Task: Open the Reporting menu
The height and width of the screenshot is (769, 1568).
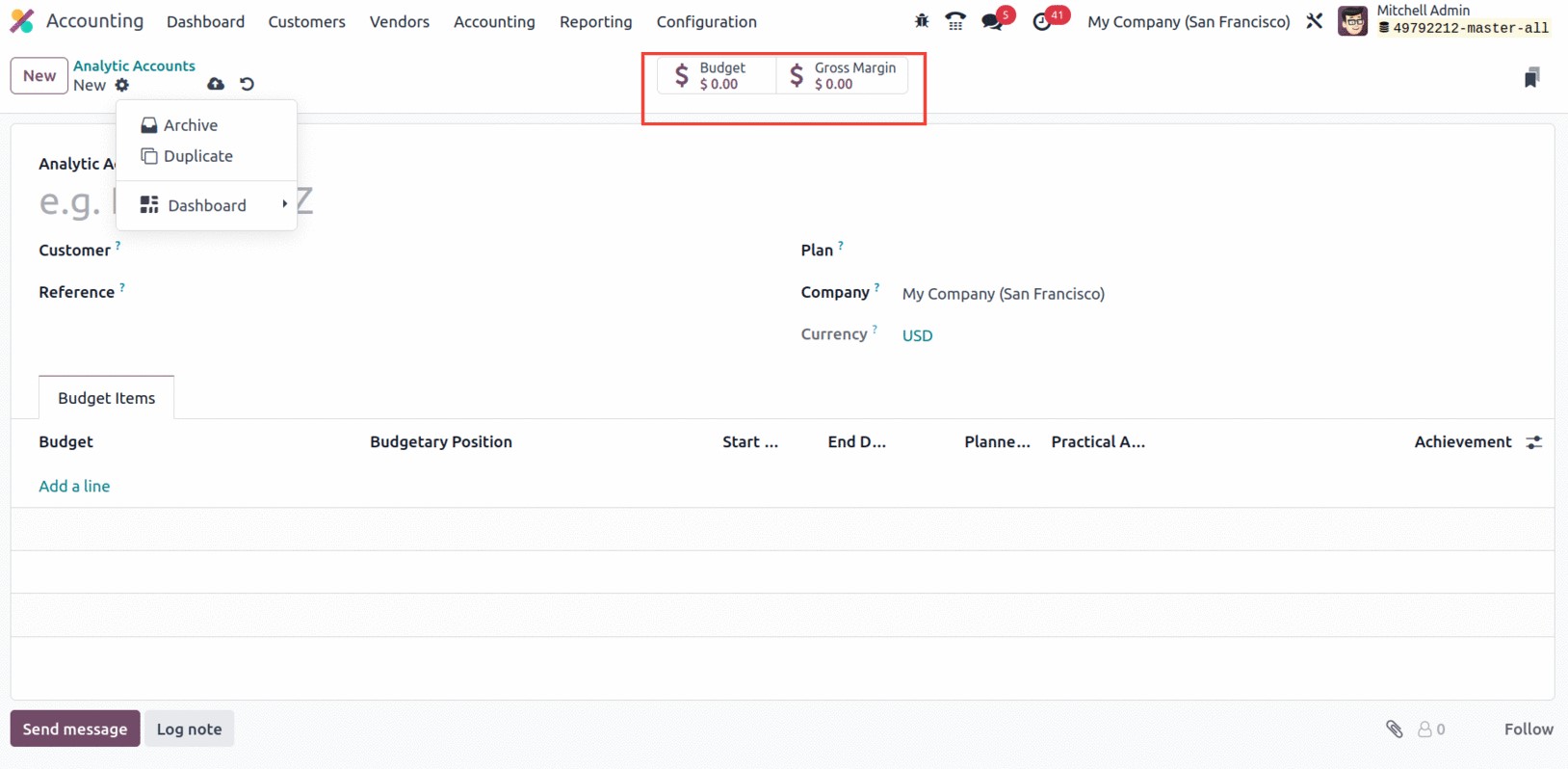Action: pyautogui.click(x=595, y=21)
